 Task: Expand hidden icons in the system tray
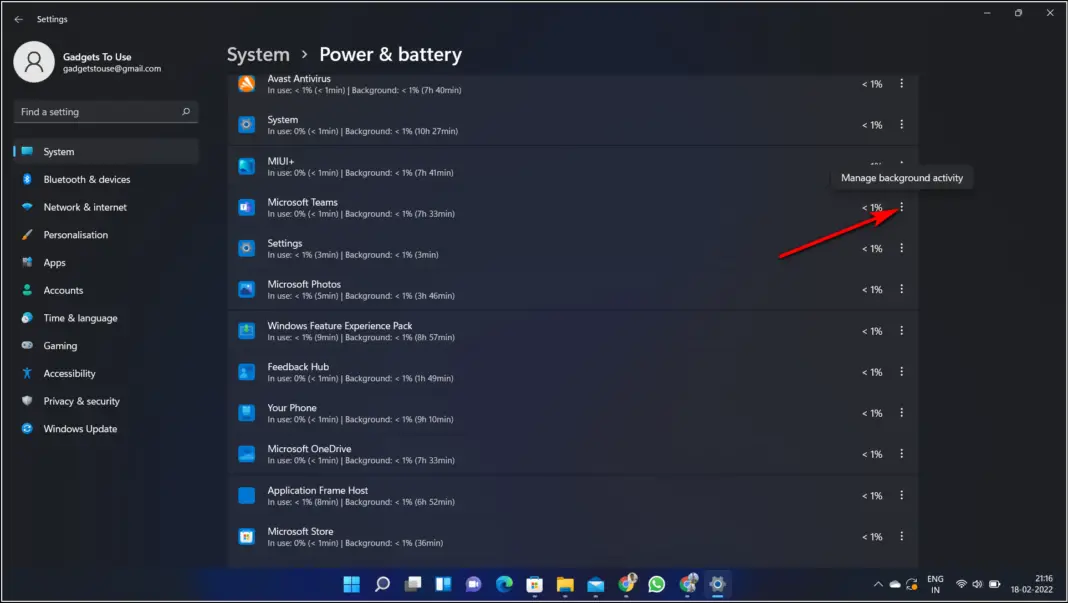(878, 583)
